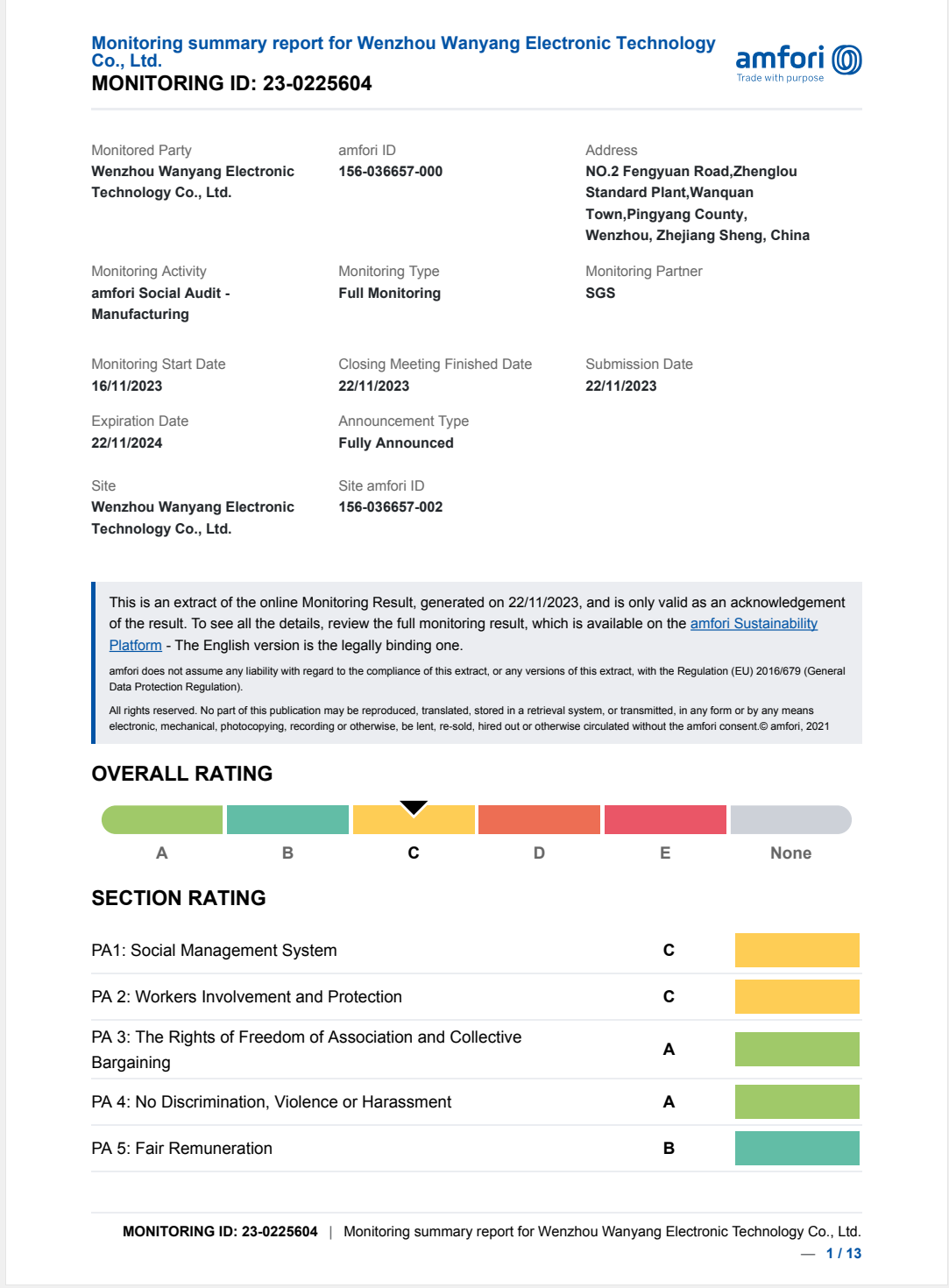Click the Site name value below Site label
This screenshot has width=949, height=1288.
[x=193, y=518]
